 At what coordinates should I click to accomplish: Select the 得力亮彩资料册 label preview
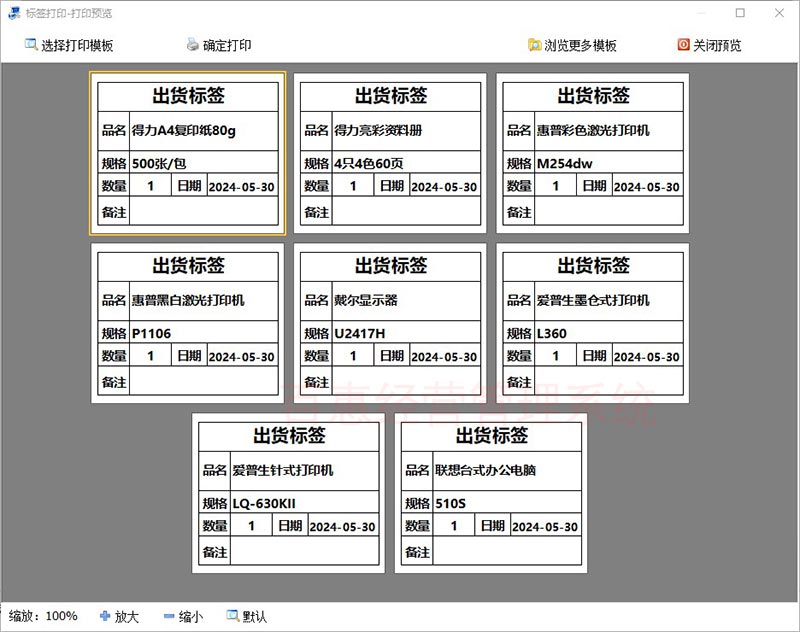coord(391,153)
